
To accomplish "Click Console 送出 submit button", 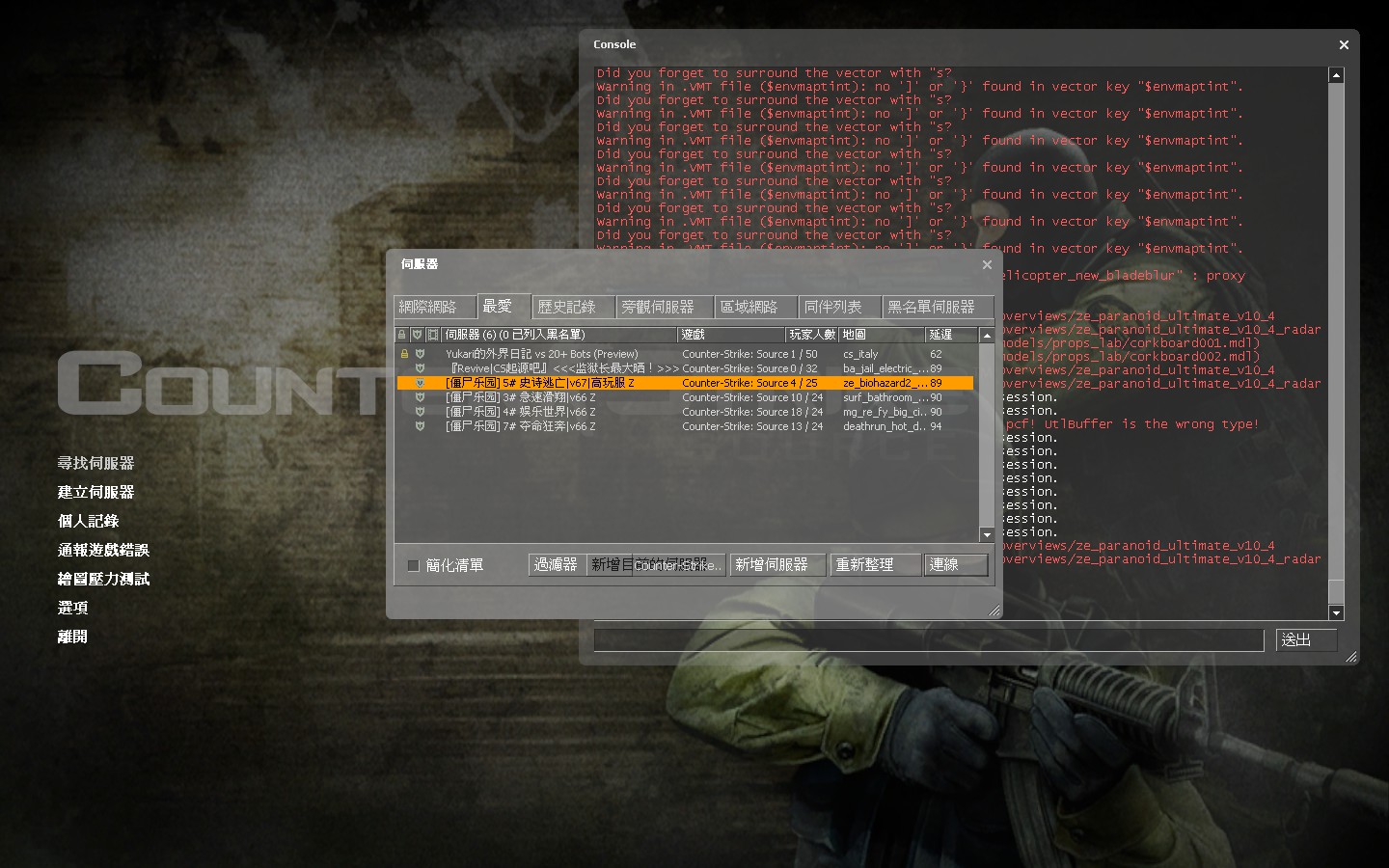I will [1307, 639].
